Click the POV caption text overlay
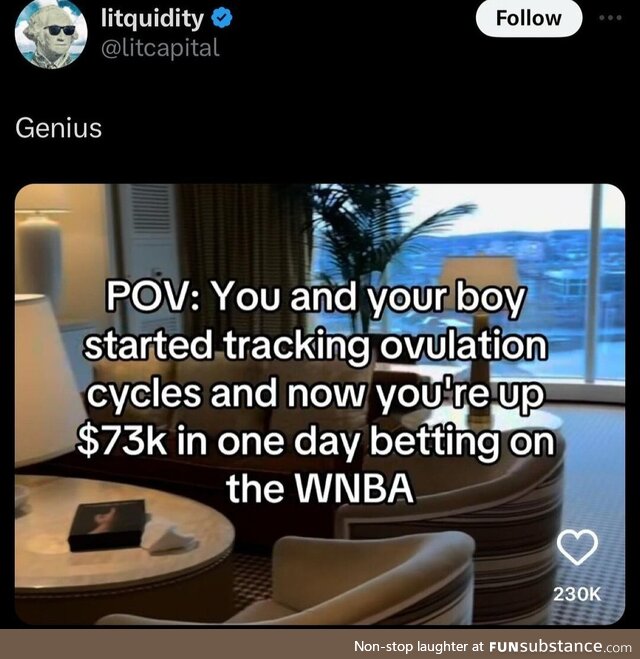The height and width of the screenshot is (659, 640). (x=318, y=393)
